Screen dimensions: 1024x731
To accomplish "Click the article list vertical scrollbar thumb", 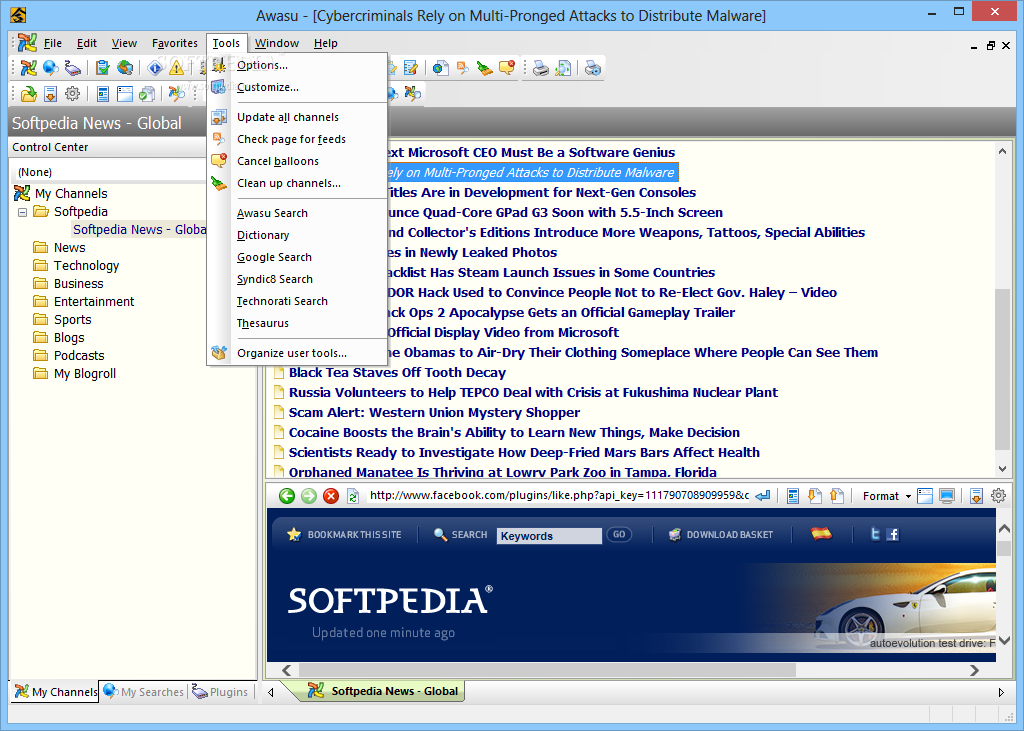I will click(1002, 369).
